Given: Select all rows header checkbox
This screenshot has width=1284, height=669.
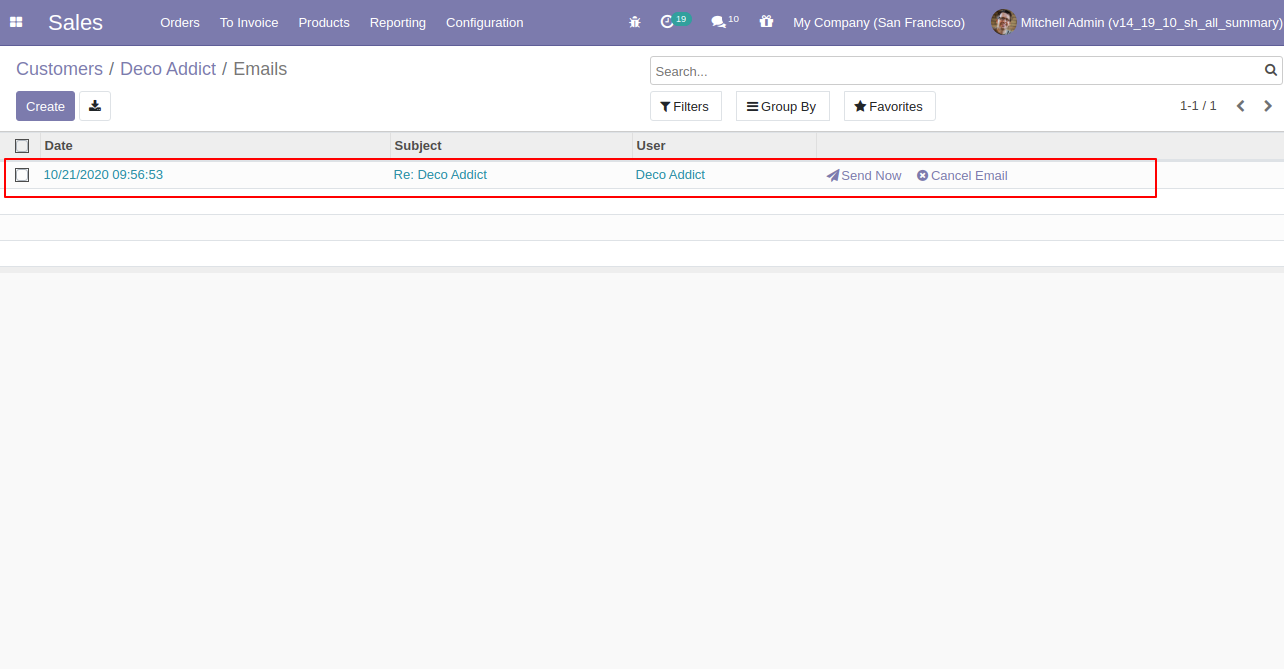Looking at the screenshot, I should point(22,146).
